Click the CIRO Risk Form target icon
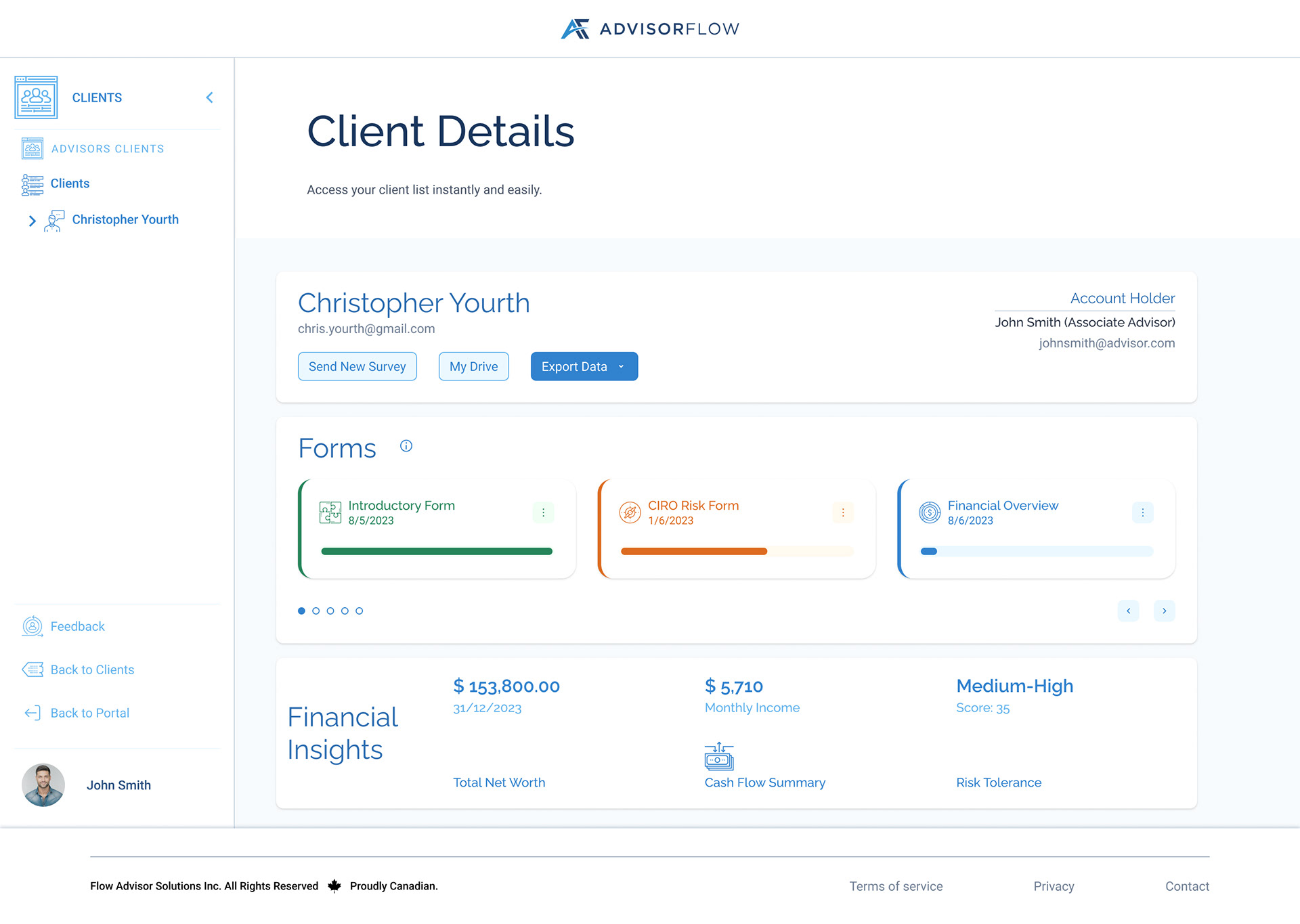 pos(629,512)
